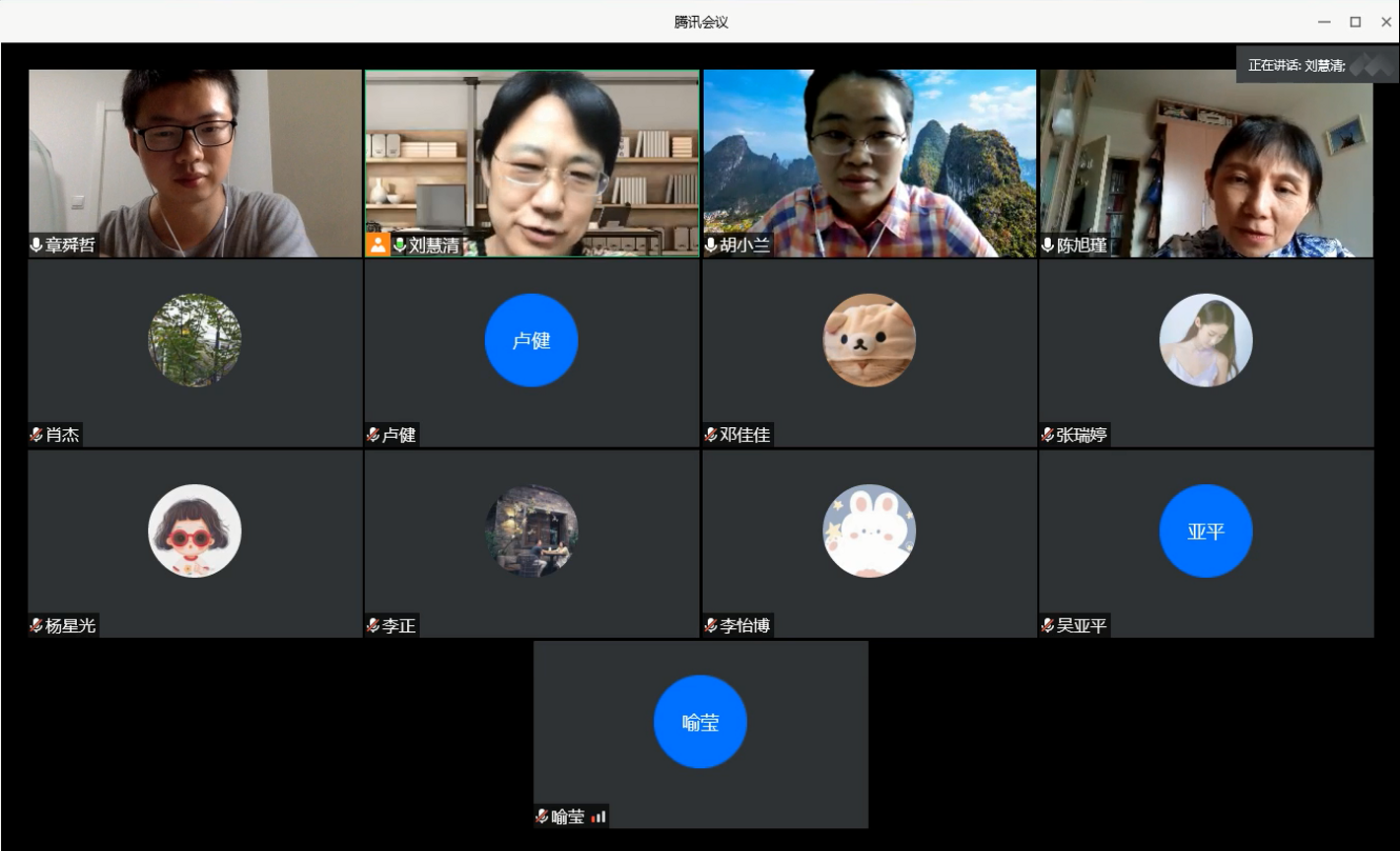1400x851 pixels.
Task: Click the muted microphone icon beside 吴亚平
Action: coord(1048,625)
